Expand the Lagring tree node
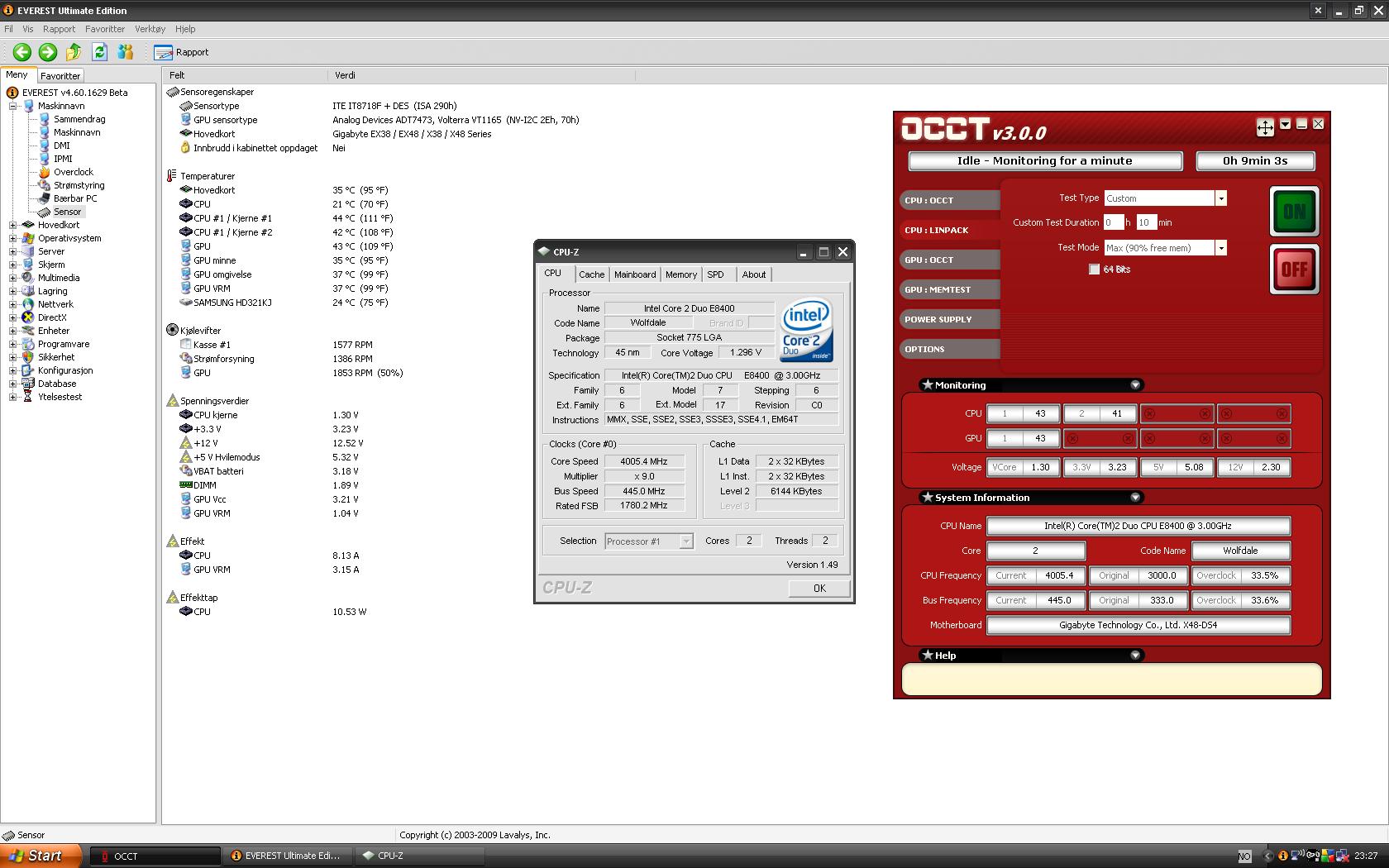This screenshot has height=868, width=1389. click(x=12, y=291)
